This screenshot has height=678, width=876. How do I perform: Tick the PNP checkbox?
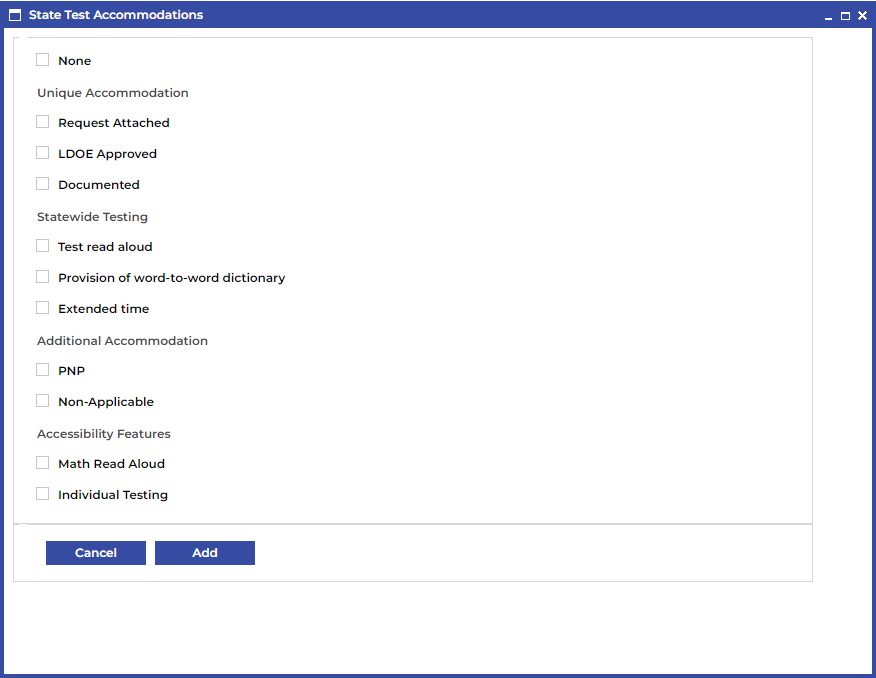43,370
